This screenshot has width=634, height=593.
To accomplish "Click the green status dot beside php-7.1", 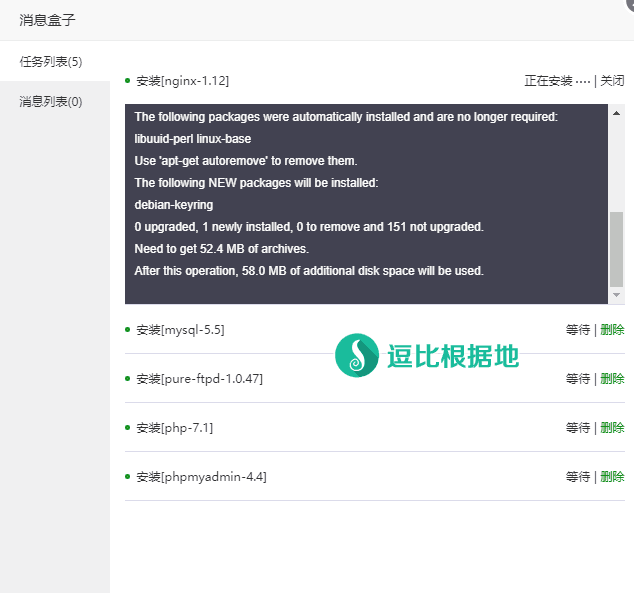I will (x=128, y=427).
